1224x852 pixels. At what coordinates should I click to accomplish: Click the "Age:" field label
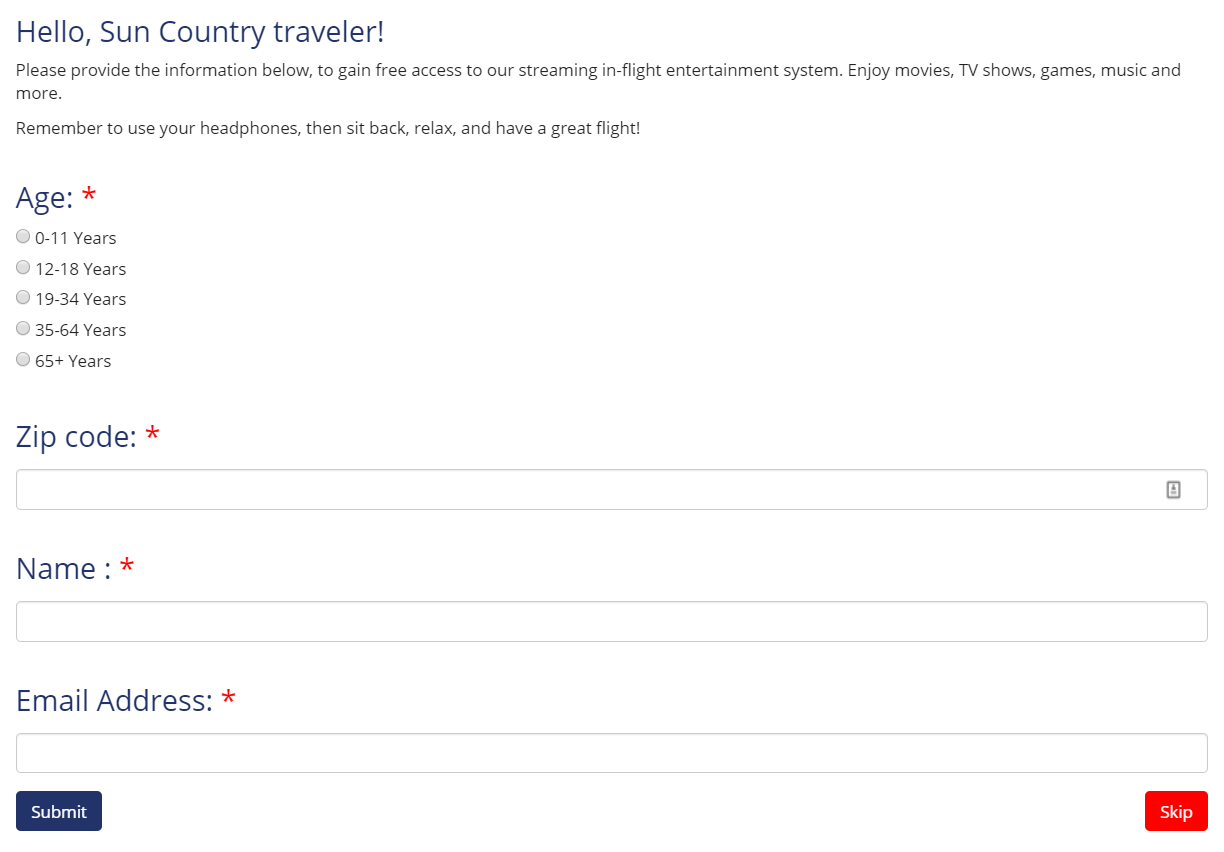(44, 198)
